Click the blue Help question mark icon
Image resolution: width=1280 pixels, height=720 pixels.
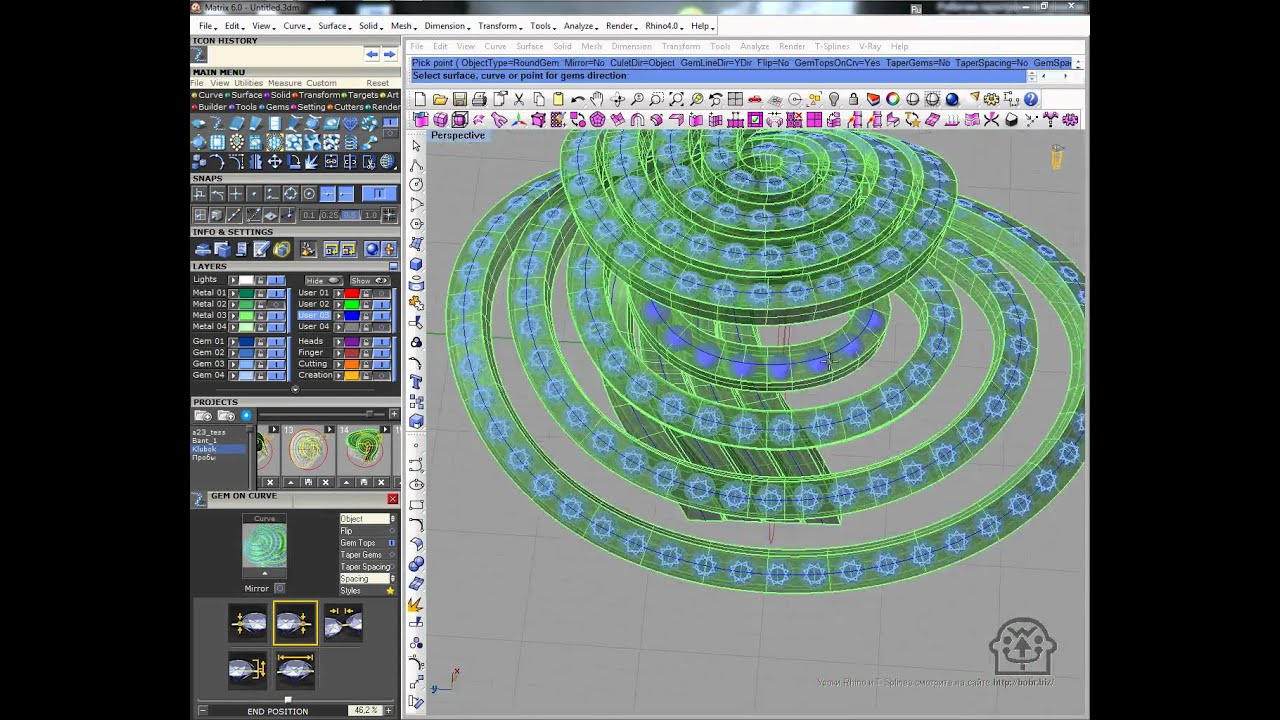1031,99
